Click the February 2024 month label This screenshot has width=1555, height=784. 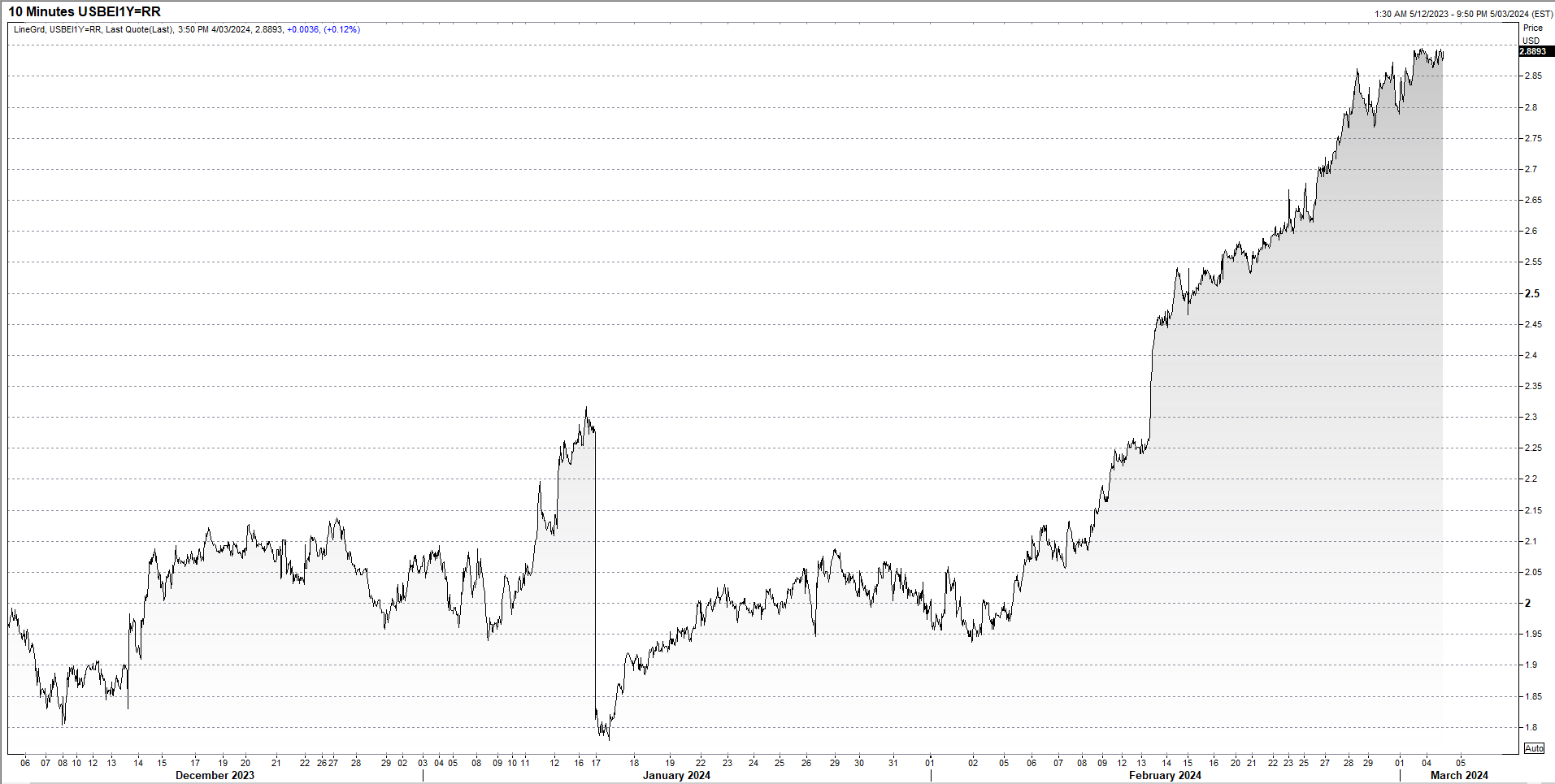(1165, 775)
